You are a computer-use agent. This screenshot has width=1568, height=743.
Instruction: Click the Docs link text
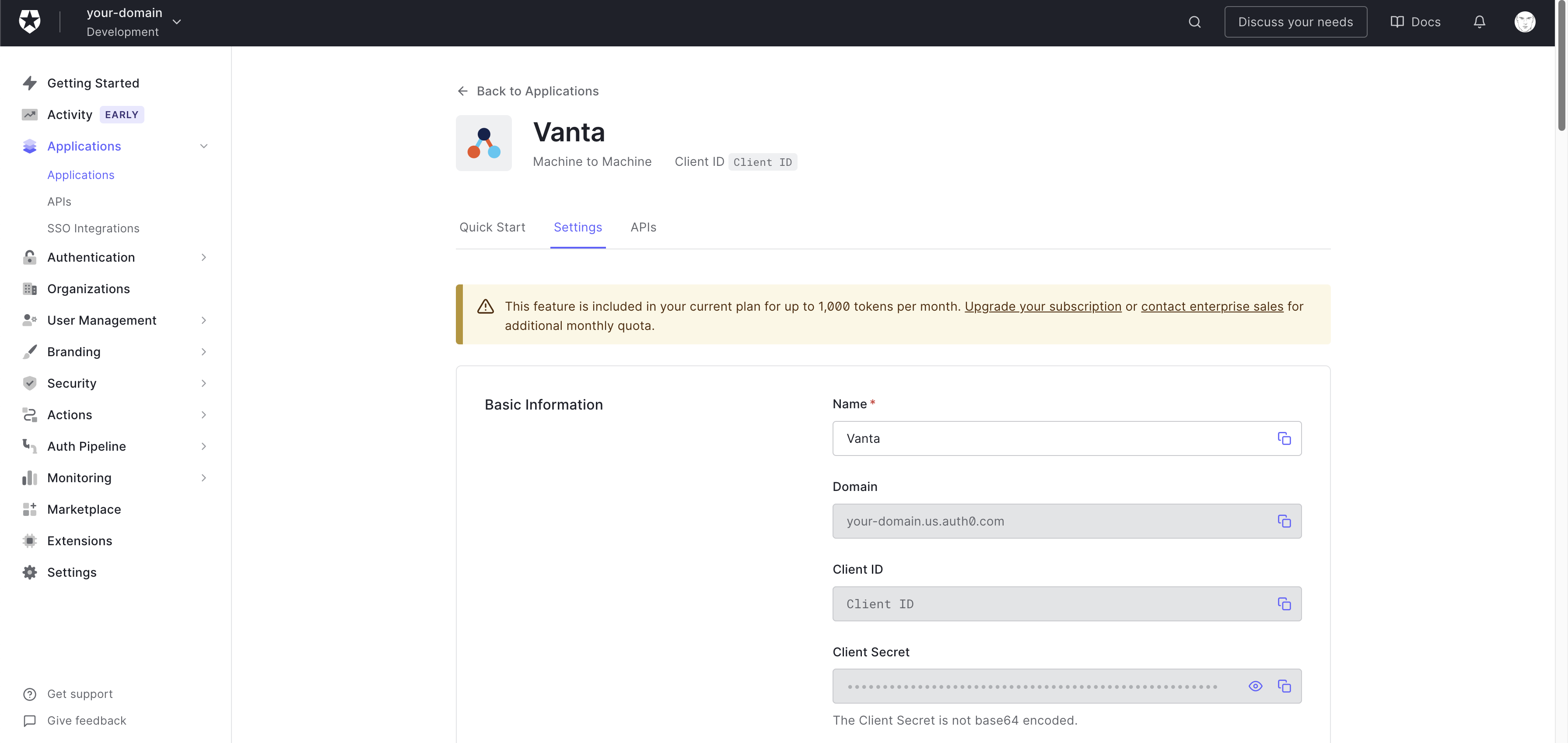pyautogui.click(x=1425, y=22)
